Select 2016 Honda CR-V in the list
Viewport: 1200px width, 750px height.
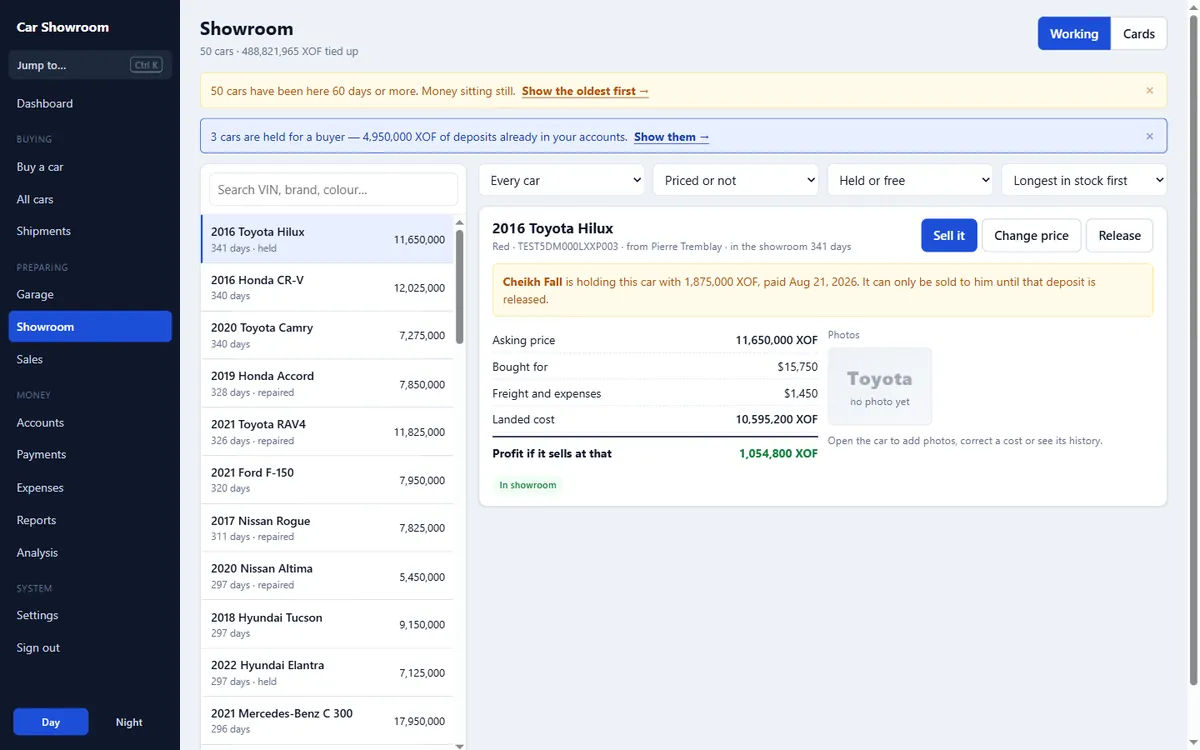[327, 287]
